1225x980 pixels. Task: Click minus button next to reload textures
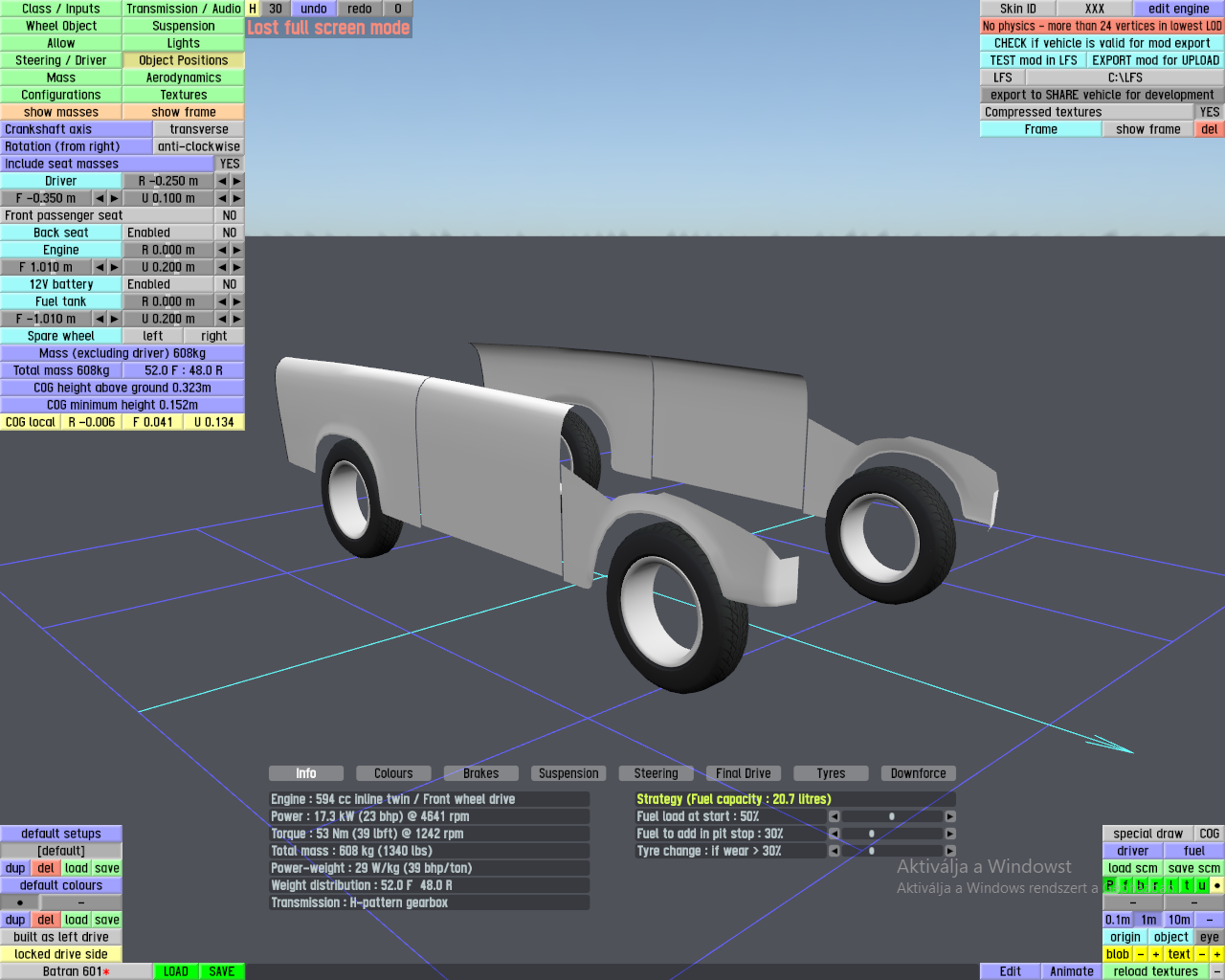pyautogui.click(x=1217, y=971)
